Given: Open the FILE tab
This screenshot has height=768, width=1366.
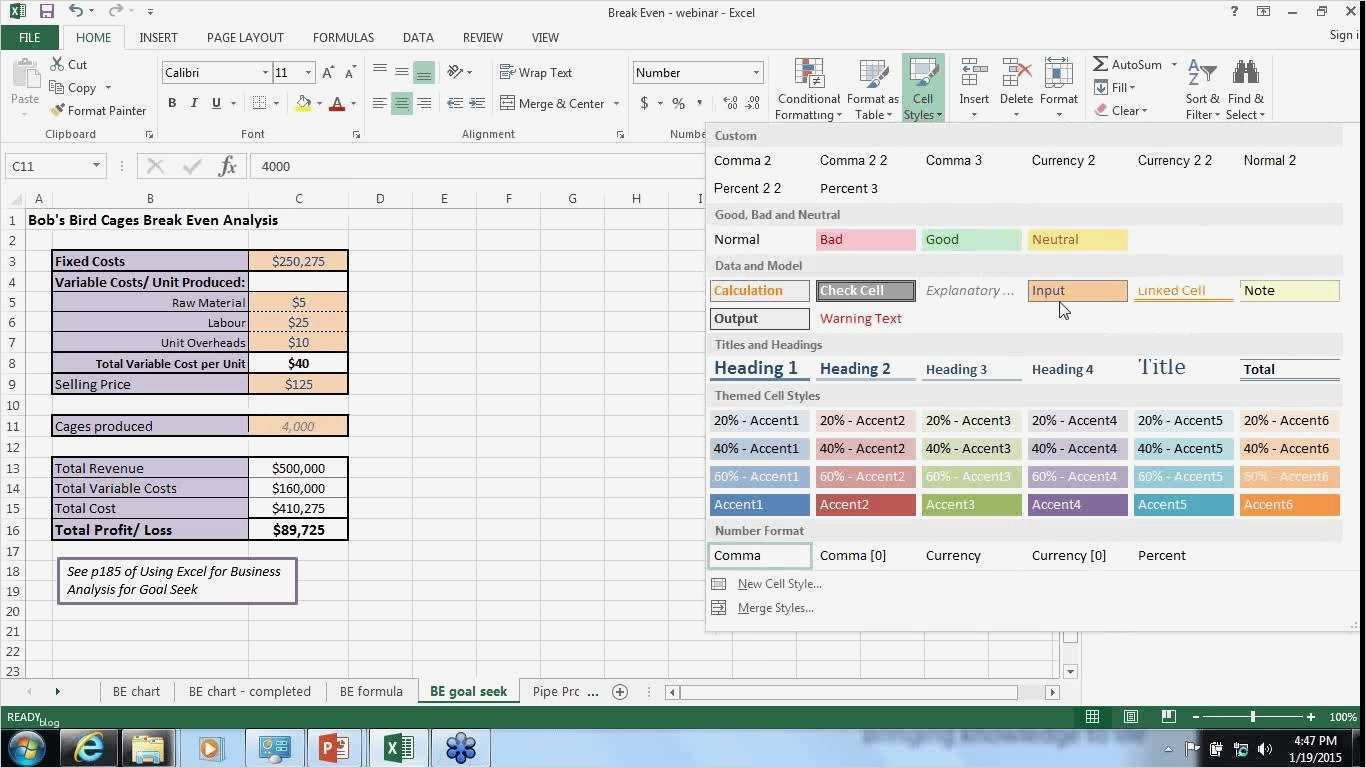Looking at the screenshot, I should point(29,37).
